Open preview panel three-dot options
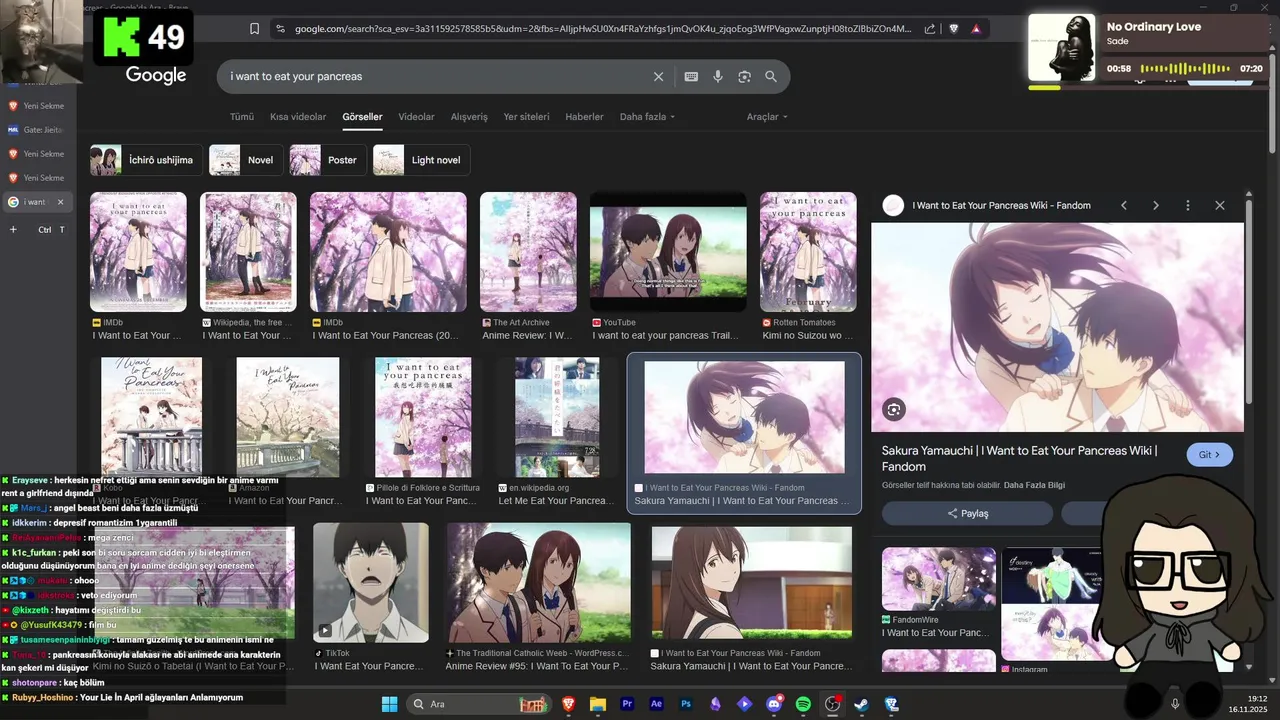This screenshot has width=1280, height=720. (x=1188, y=205)
